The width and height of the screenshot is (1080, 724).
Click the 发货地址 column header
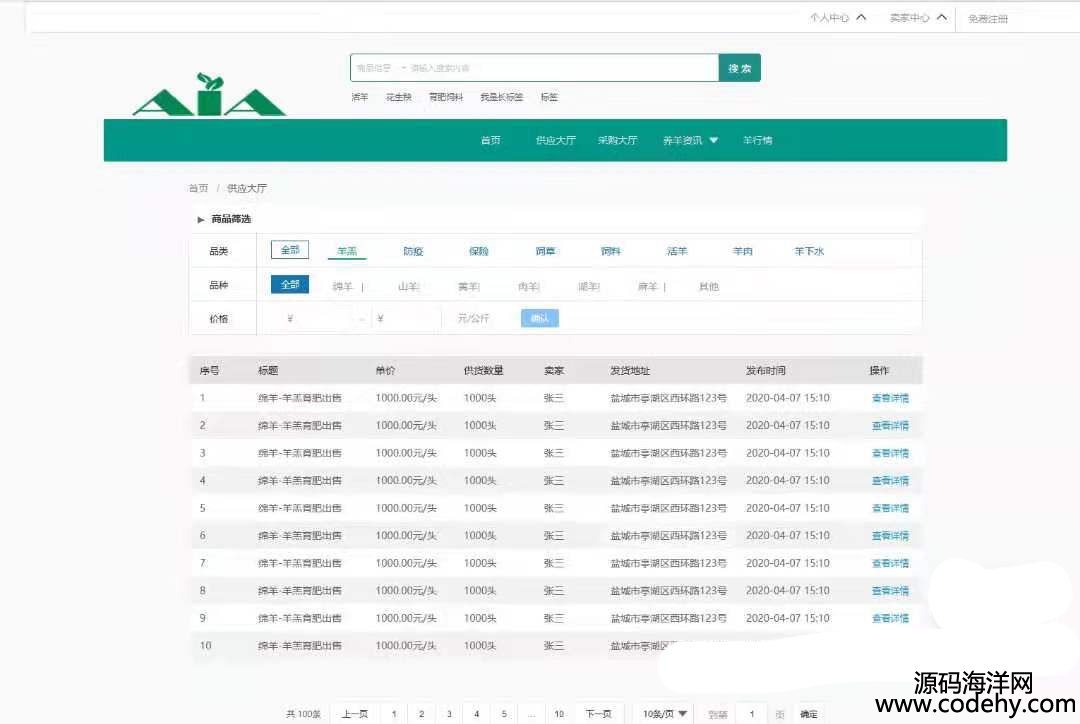tap(630, 371)
